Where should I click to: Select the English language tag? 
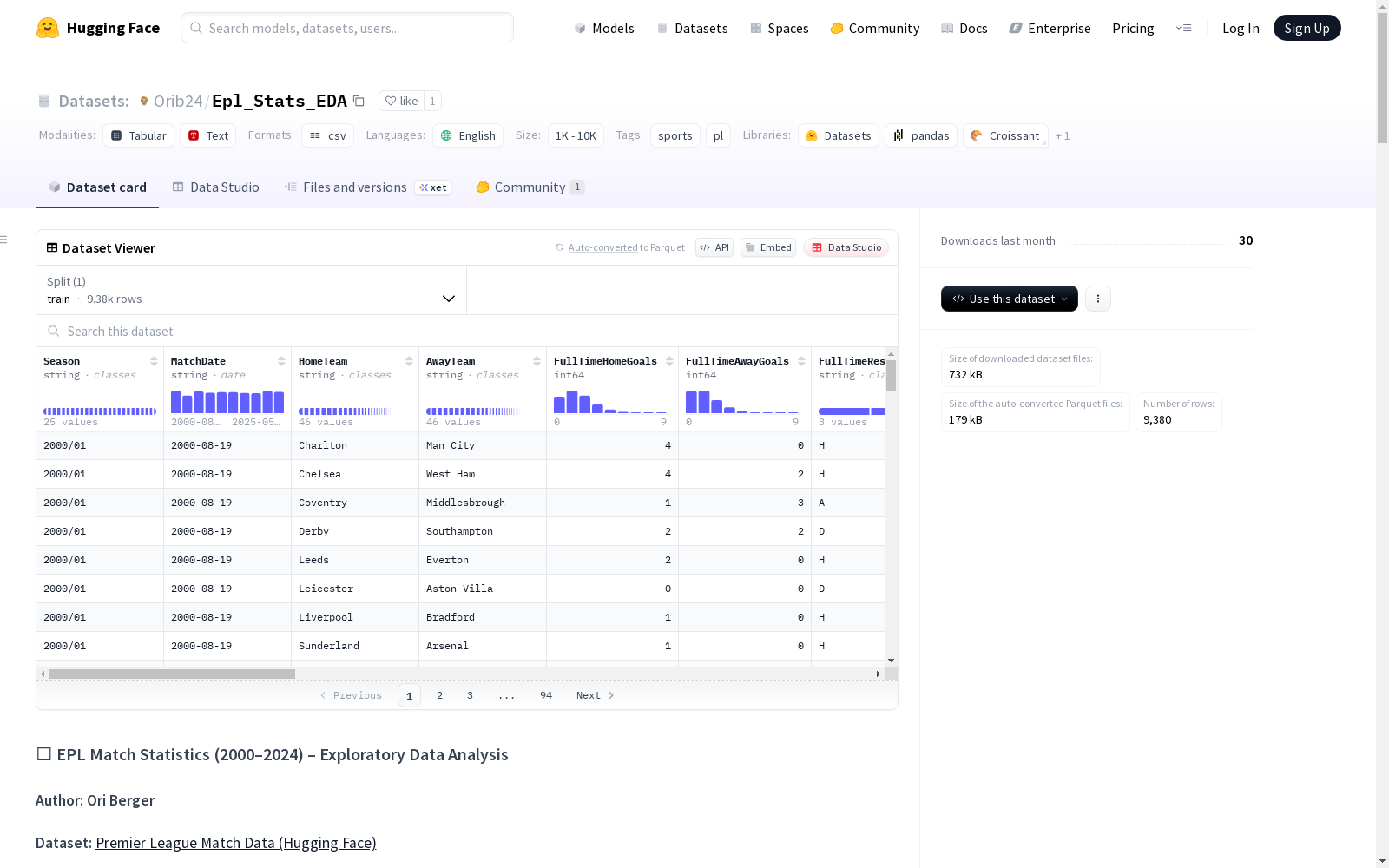coord(468,135)
